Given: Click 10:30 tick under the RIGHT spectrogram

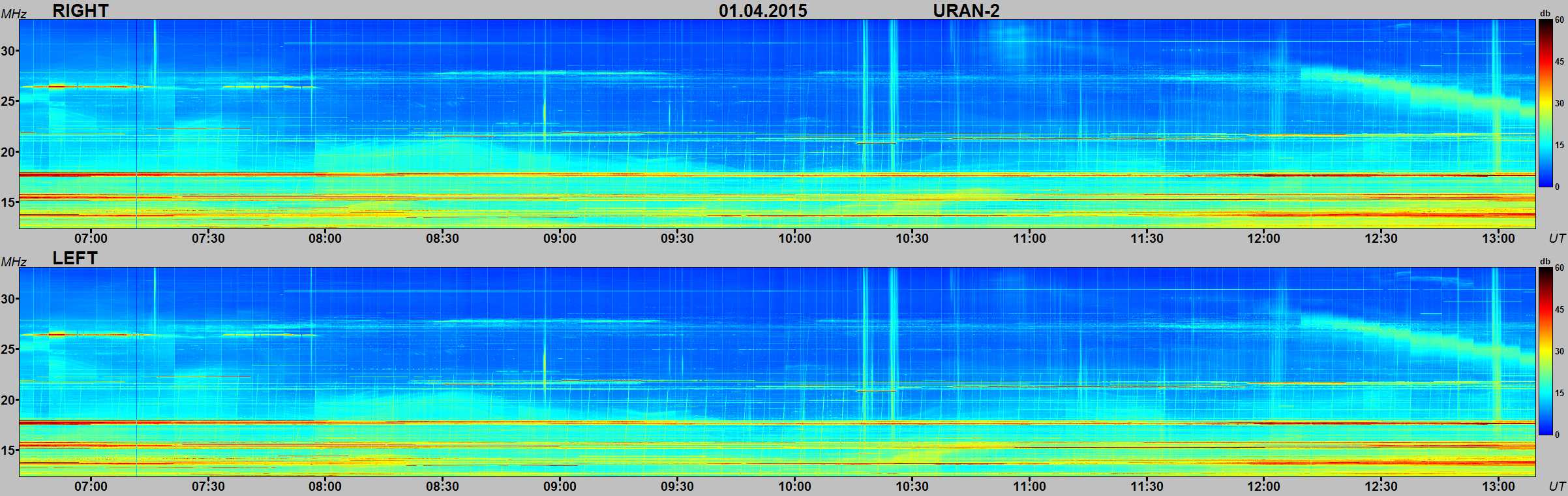Looking at the screenshot, I should point(912,238).
